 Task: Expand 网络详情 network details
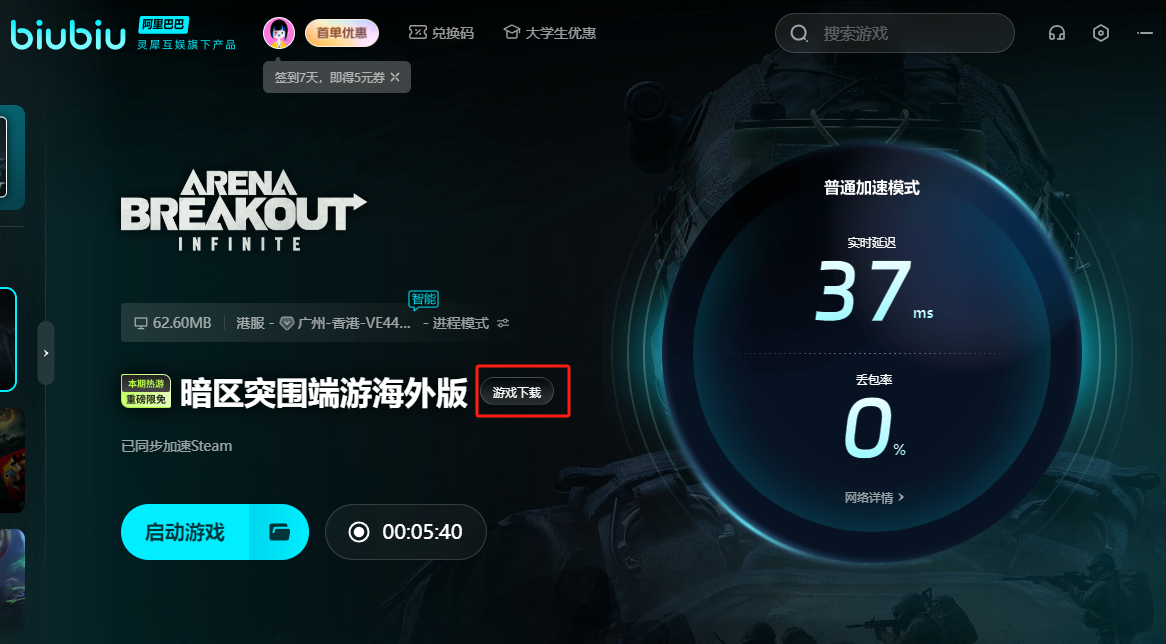(x=874, y=498)
